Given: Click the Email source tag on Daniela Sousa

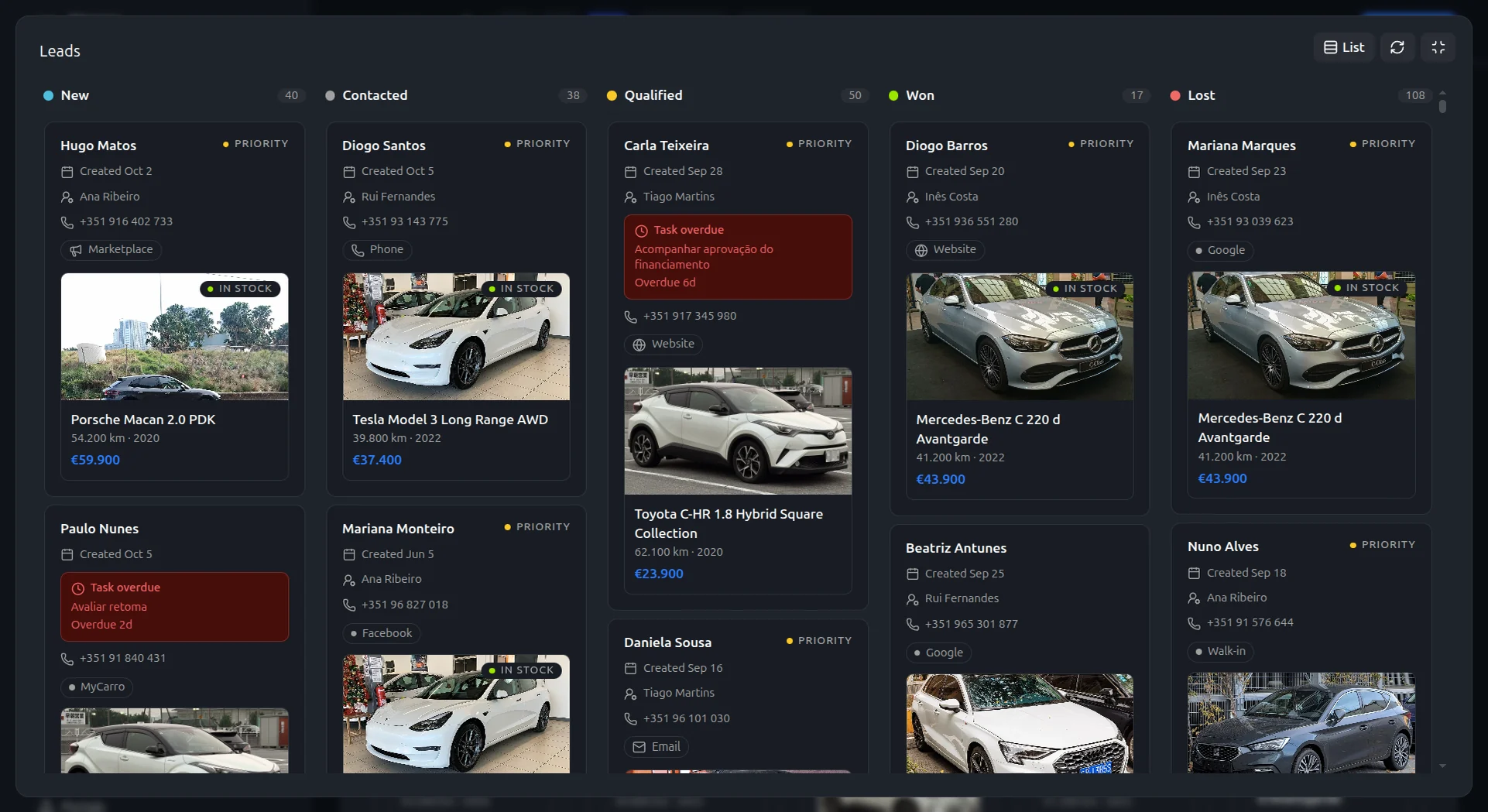Looking at the screenshot, I should pyautogui.click(x=657, y=747).
